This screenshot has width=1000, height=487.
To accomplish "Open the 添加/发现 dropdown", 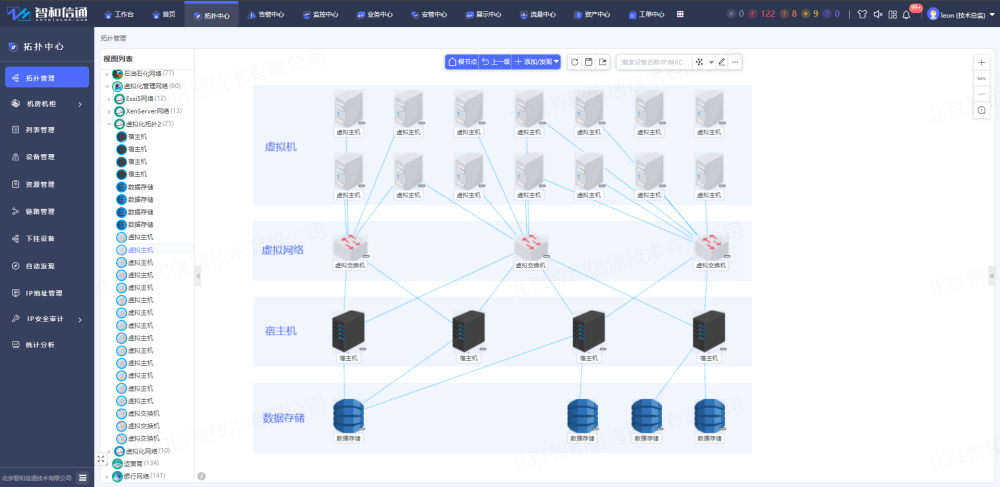I will (536, 62).
